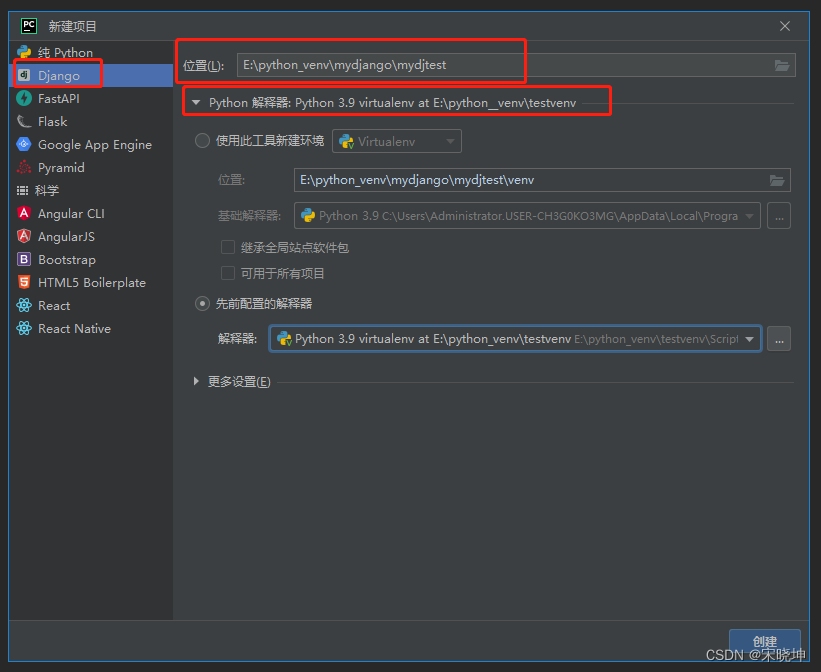Click the venv 位置 path field
Viewport: 821px width, 672px height.
point(542,180)
